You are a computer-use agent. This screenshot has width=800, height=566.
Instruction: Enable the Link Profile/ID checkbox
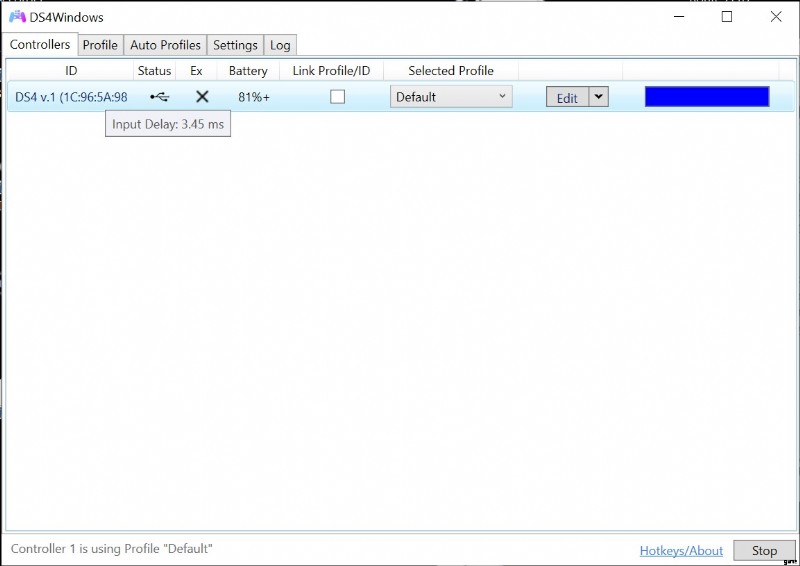coord(338,97)
